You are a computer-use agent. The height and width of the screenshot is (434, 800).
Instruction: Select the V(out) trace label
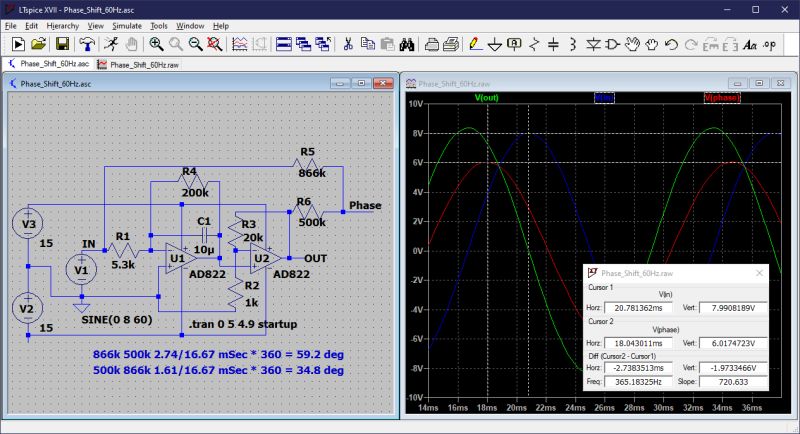[487, 97]
